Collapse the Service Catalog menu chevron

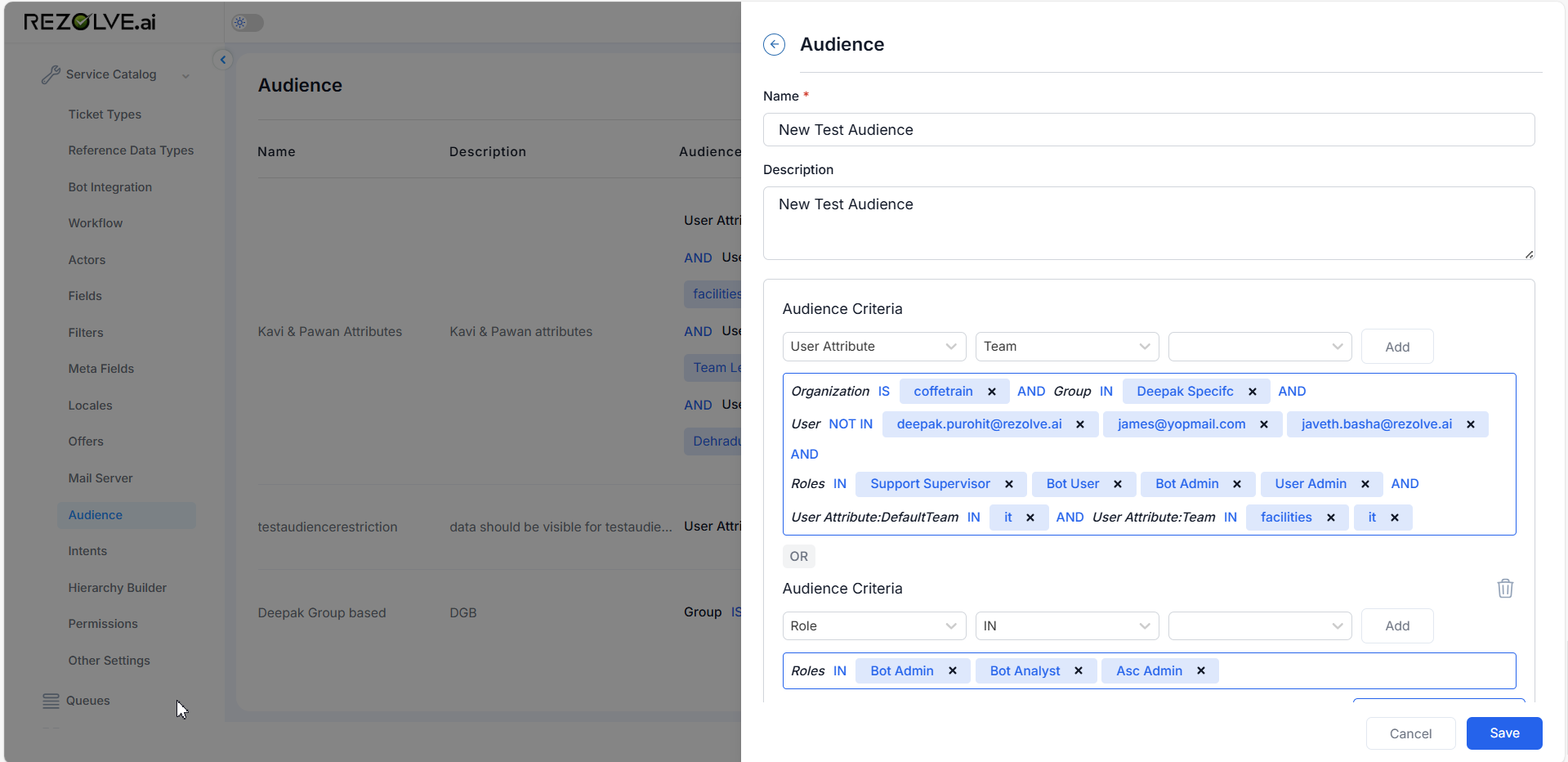point(185,76)
